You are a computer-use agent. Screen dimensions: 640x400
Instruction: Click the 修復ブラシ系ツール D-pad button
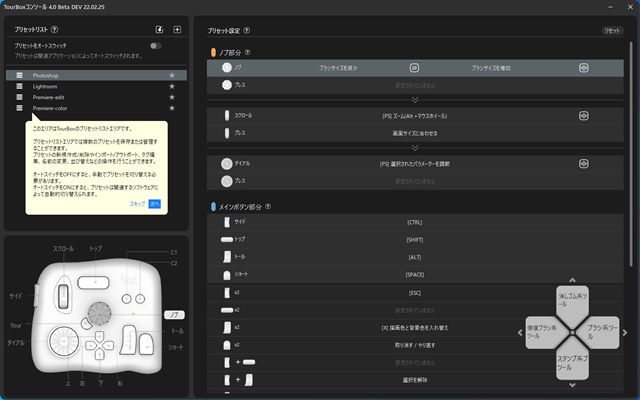coord(544,332)
